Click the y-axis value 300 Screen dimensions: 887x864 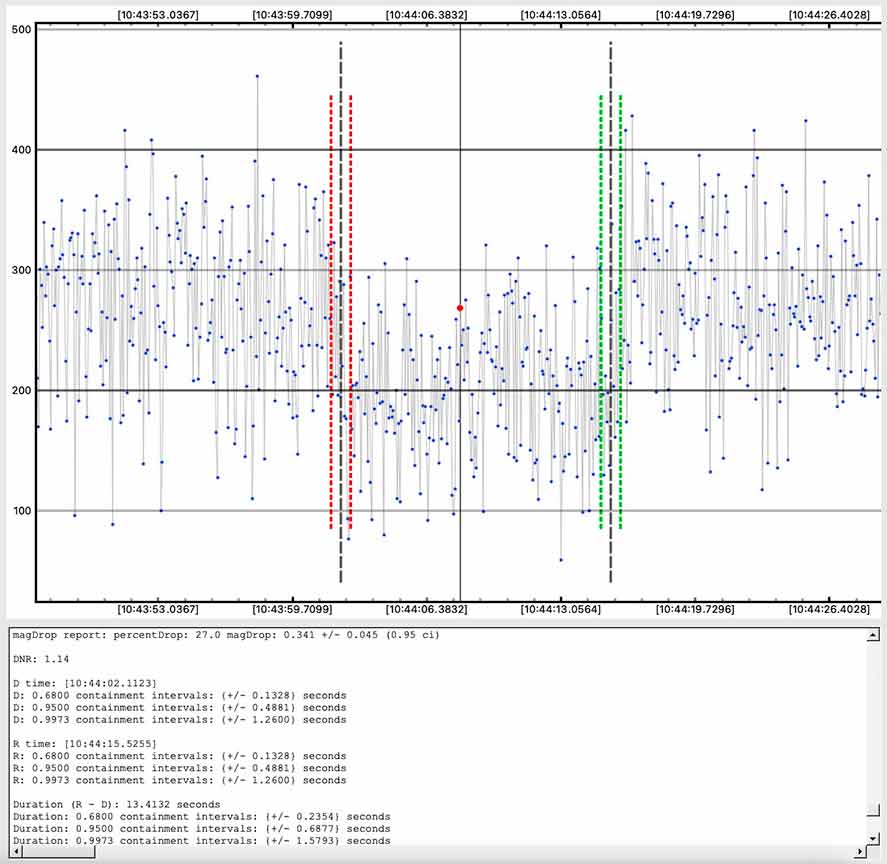[x=21, y=270]
